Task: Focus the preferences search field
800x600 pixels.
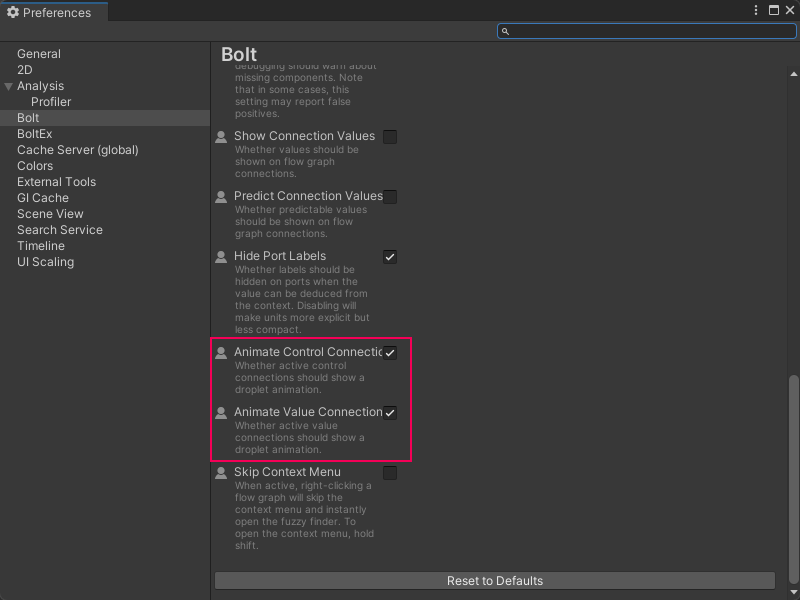Action: (650, 32)
